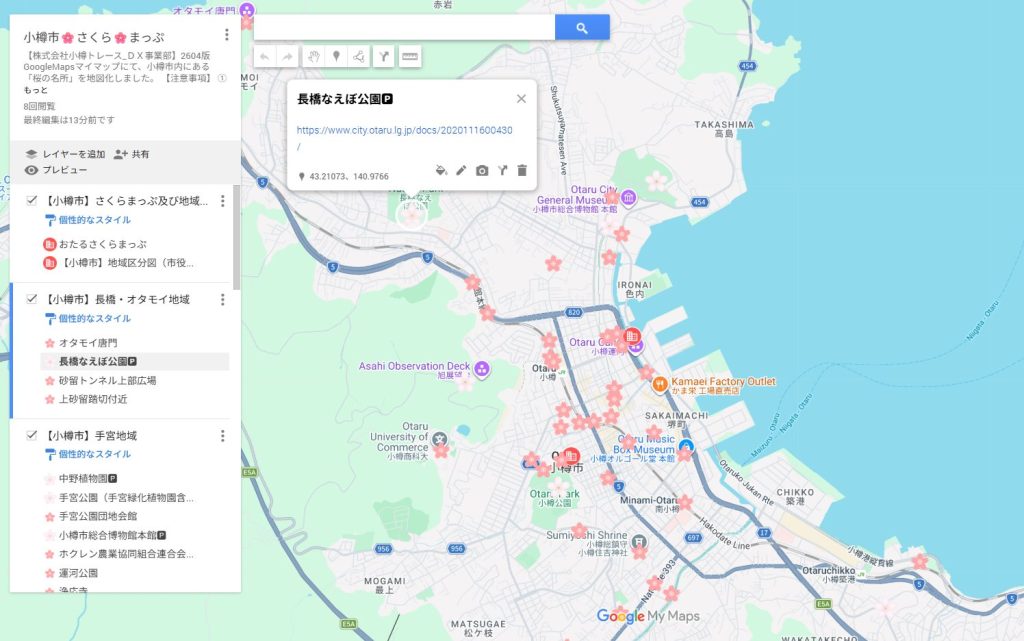
Task: Click the Otaru University of Commerce marker
Action: (x=440, y=439)
